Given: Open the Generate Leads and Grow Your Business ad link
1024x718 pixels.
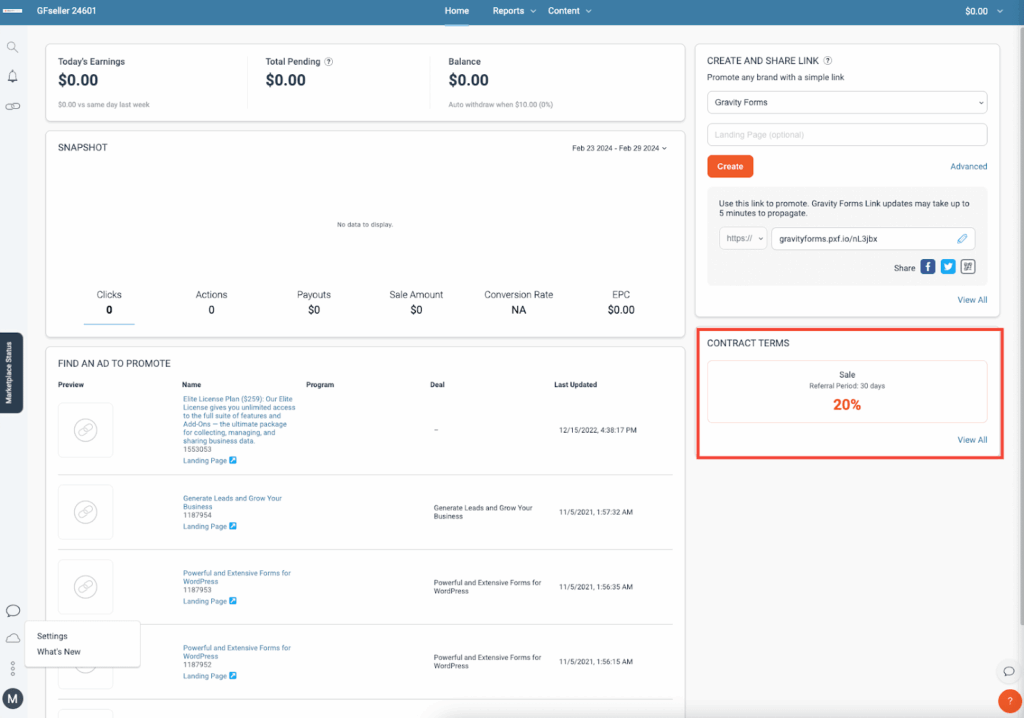Looking at the screenshot, I should click(232, 502).
